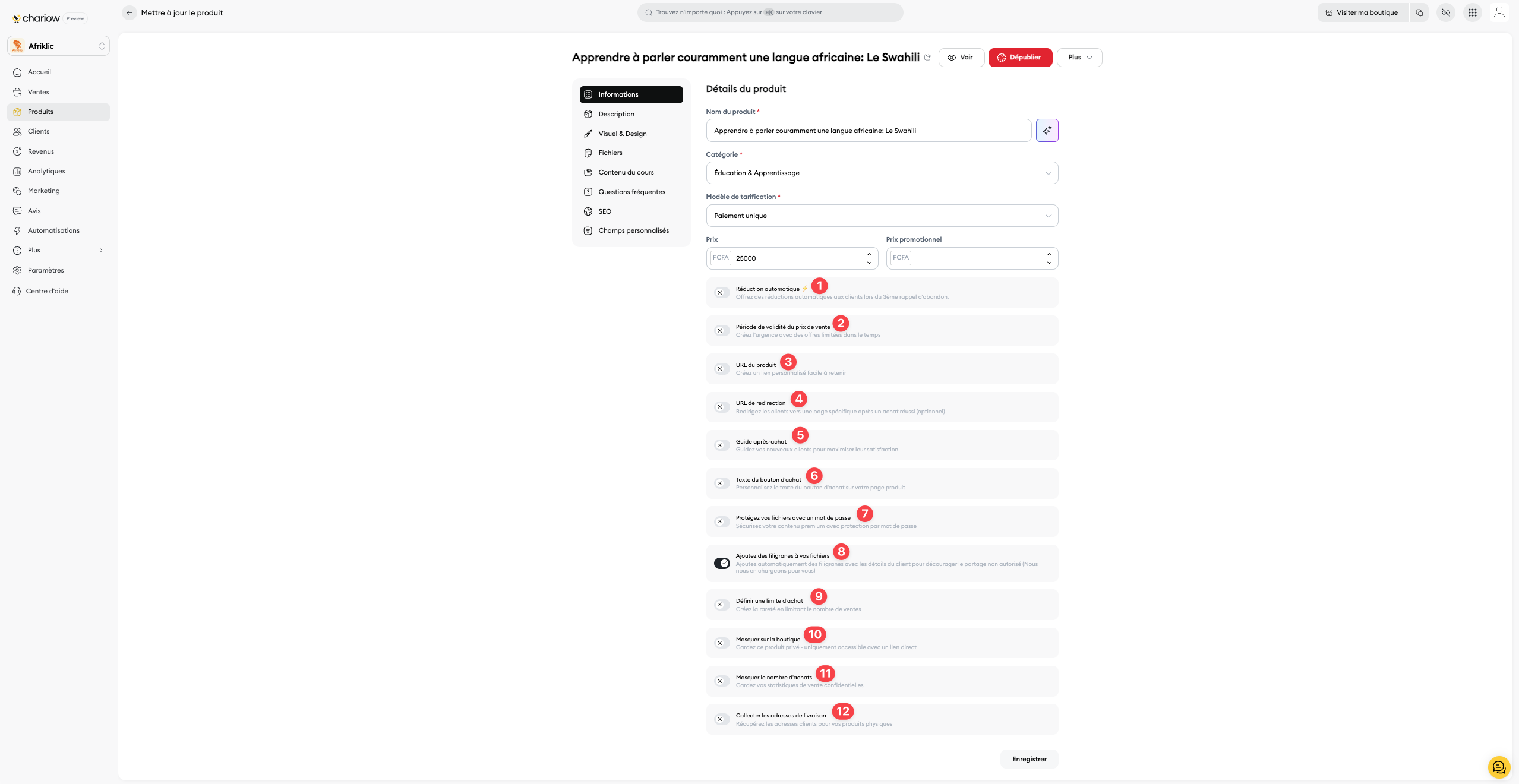This screenshot has width=1519, height=784.
Task: Open the Modèle de tarification dropdown
Action: [x=882, y=216]
